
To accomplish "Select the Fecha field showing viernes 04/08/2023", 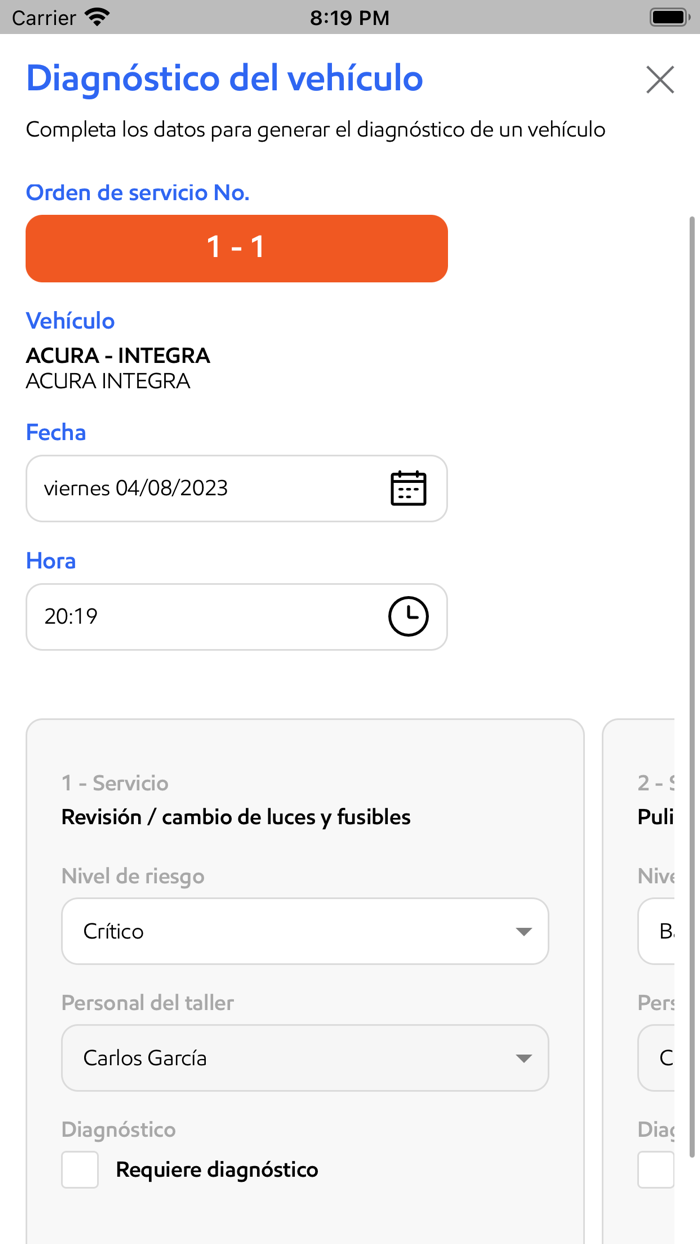I will 200,488.
